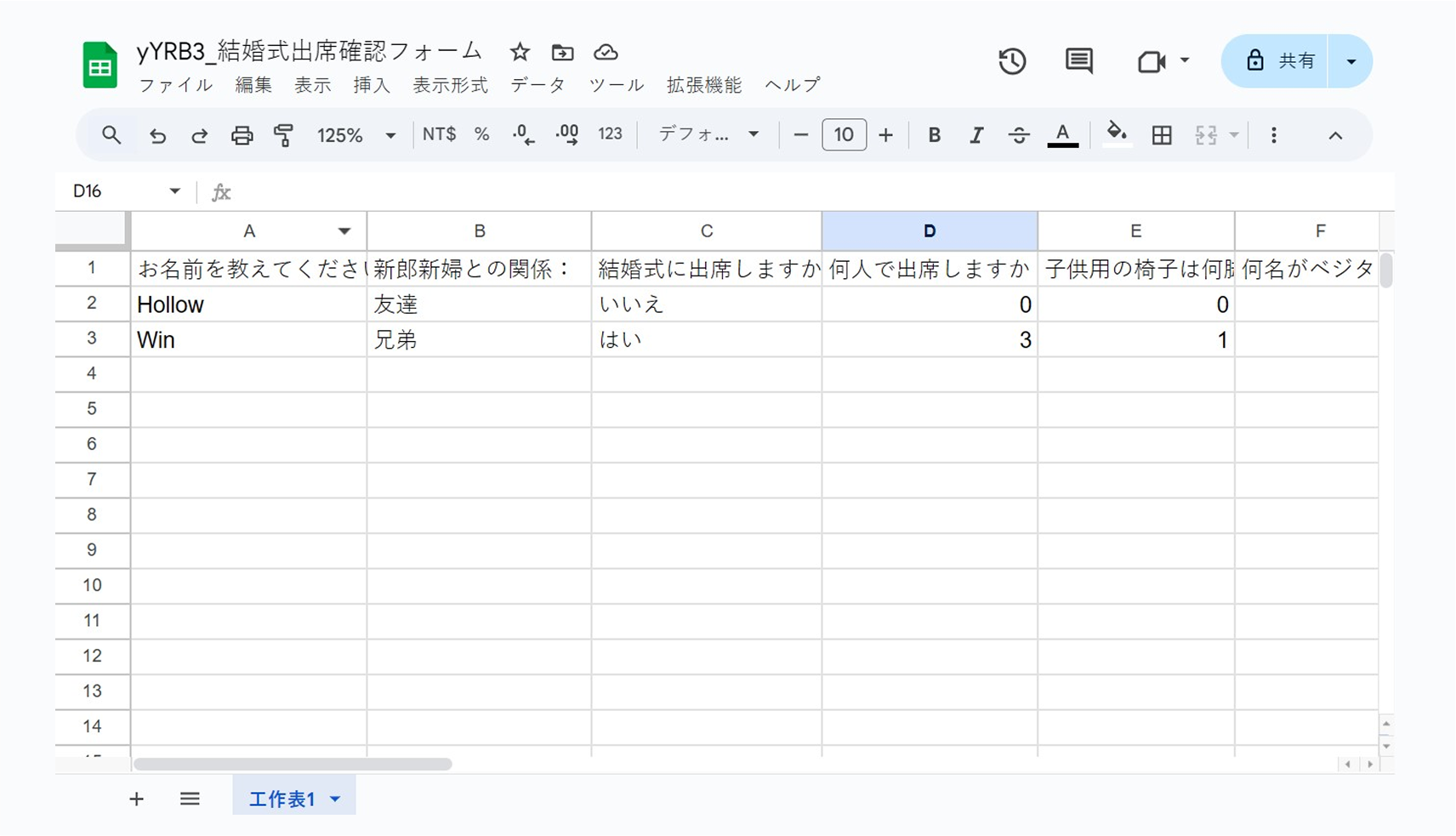Open the ヘルプ menu
This screenshot has height=836, width=1456.
click(793, 85)
